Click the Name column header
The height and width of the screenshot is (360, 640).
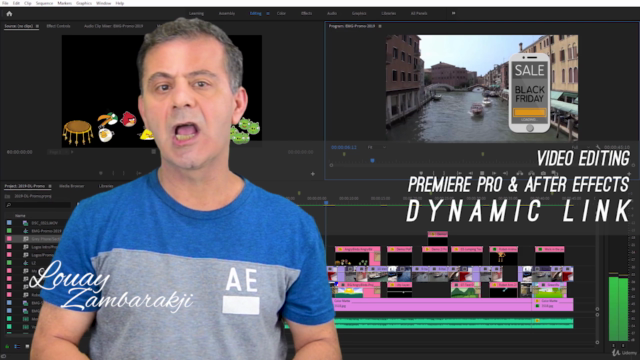[x=20, y=216]
